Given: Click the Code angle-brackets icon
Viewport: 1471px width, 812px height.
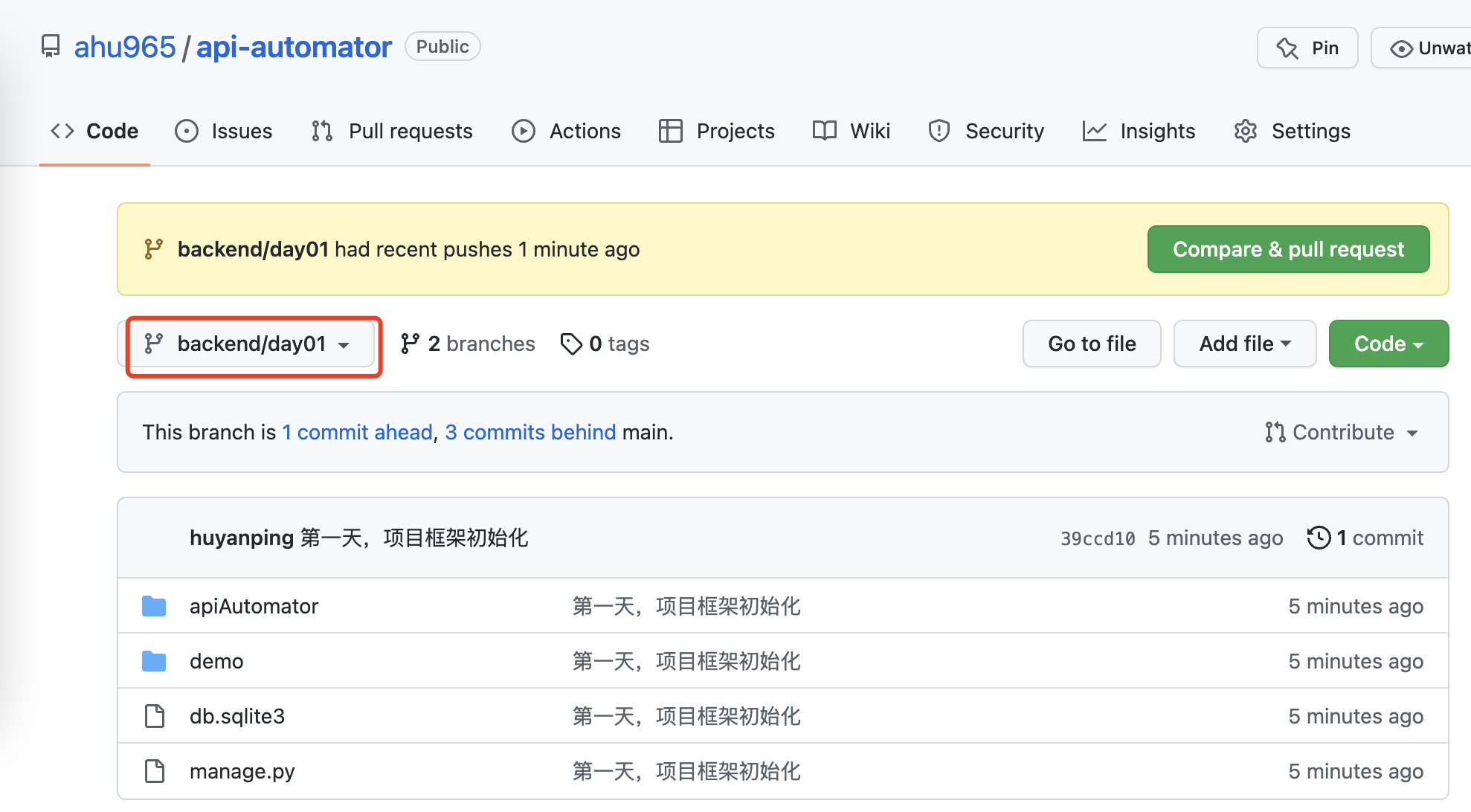Looking at the screenshot, I should click(x=62, y=131).
